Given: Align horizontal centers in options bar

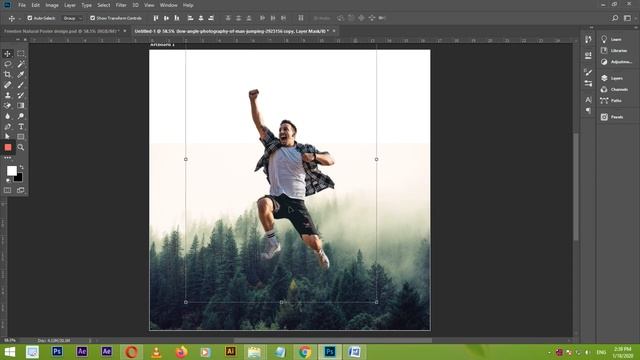Looking at the screenshot, I should click(201, 18).
